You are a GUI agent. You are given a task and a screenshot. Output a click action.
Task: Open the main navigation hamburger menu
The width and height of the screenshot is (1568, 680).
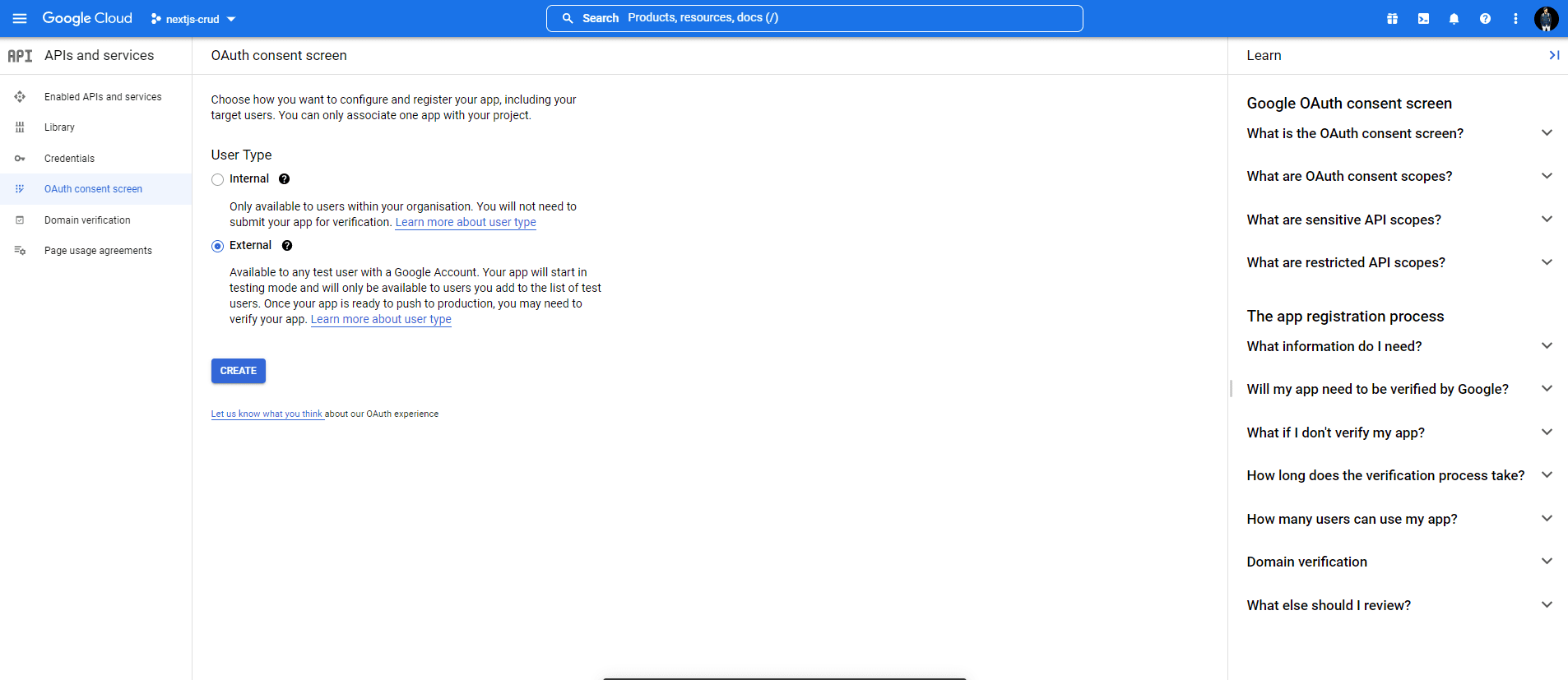[20, 18]
